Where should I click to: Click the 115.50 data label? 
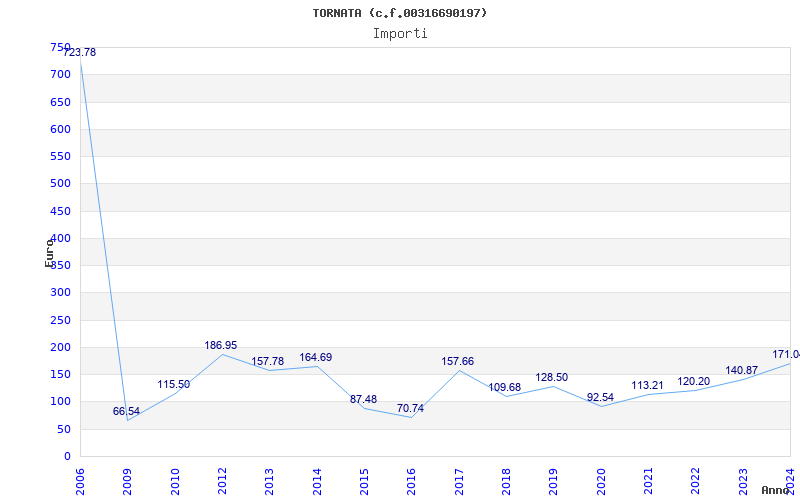(173, 385)
